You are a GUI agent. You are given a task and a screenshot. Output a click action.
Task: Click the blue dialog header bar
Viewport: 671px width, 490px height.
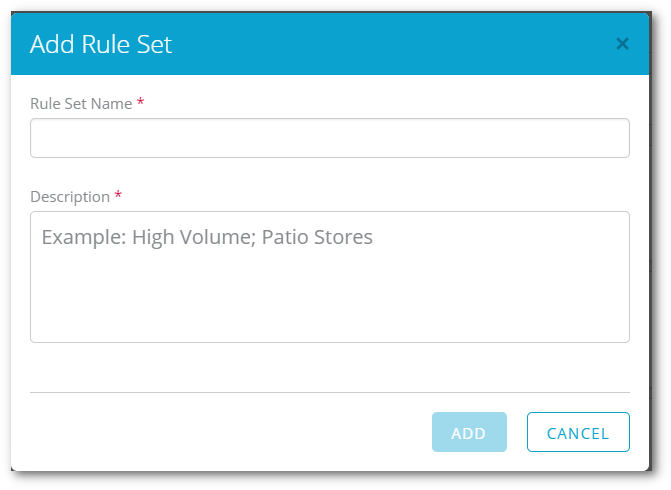330,44
